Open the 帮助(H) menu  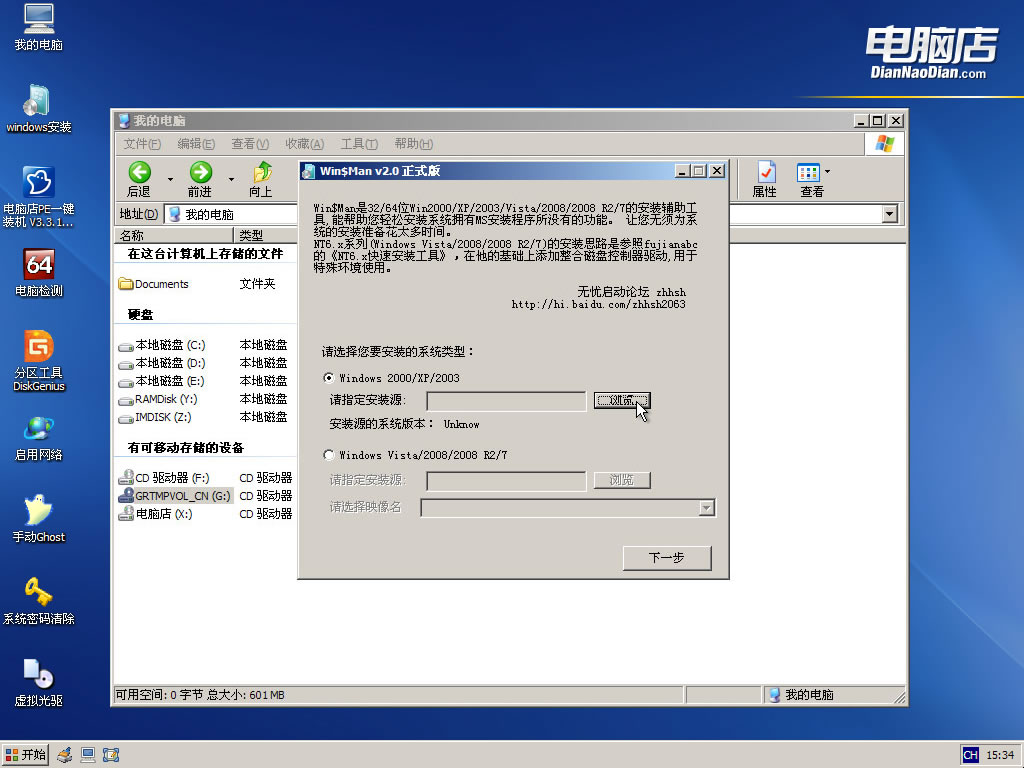click(x=413, y=144)
